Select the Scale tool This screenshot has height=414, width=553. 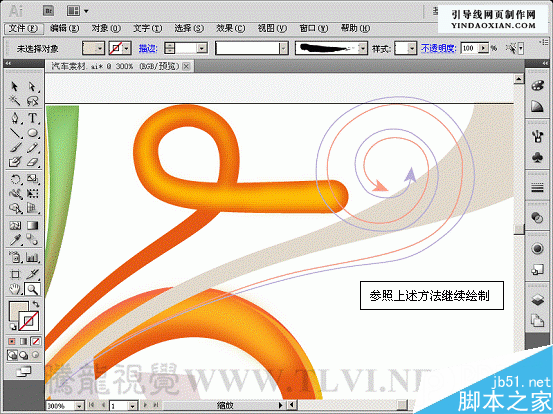(x=32, y=179)
